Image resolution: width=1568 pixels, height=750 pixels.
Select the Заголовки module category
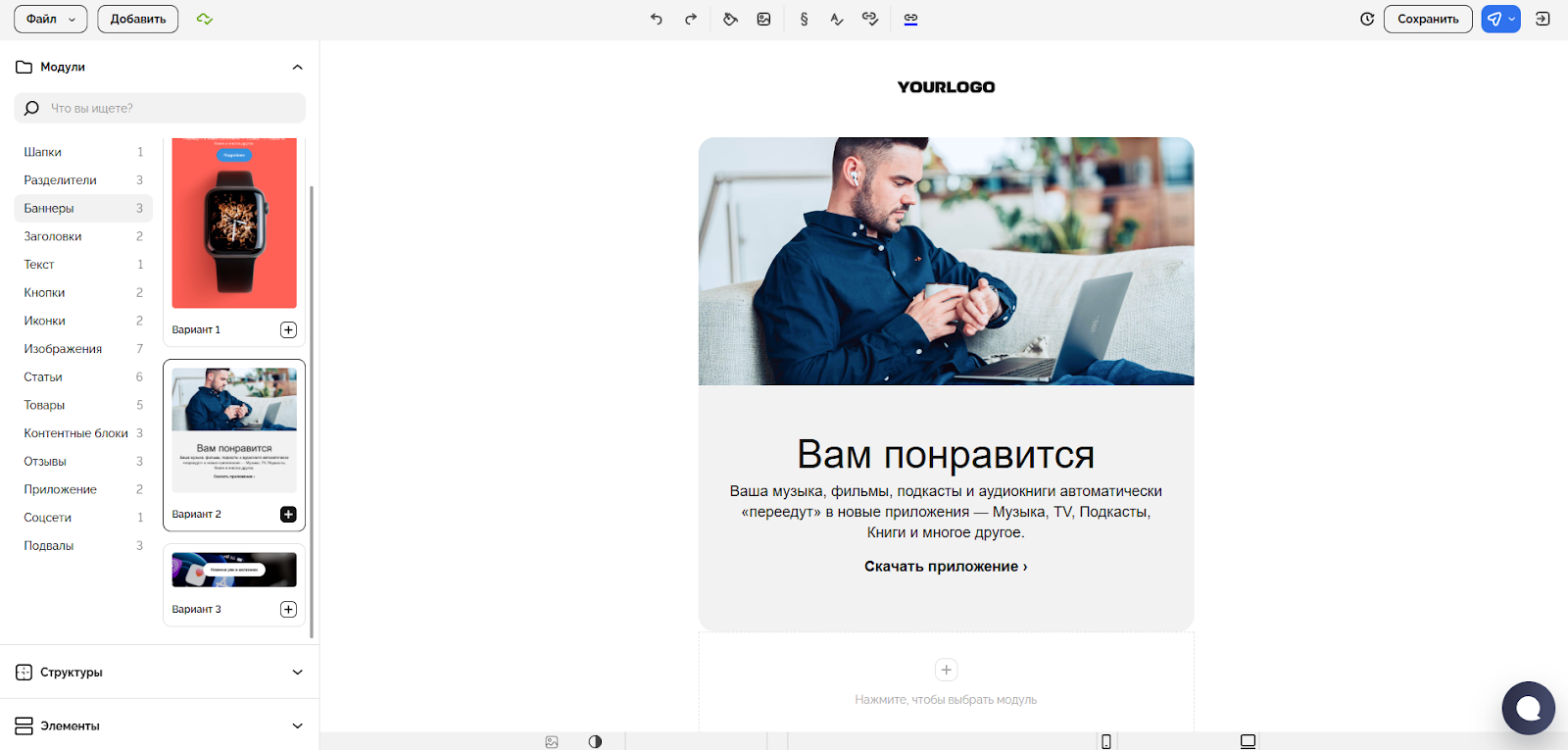pos(53,236)
